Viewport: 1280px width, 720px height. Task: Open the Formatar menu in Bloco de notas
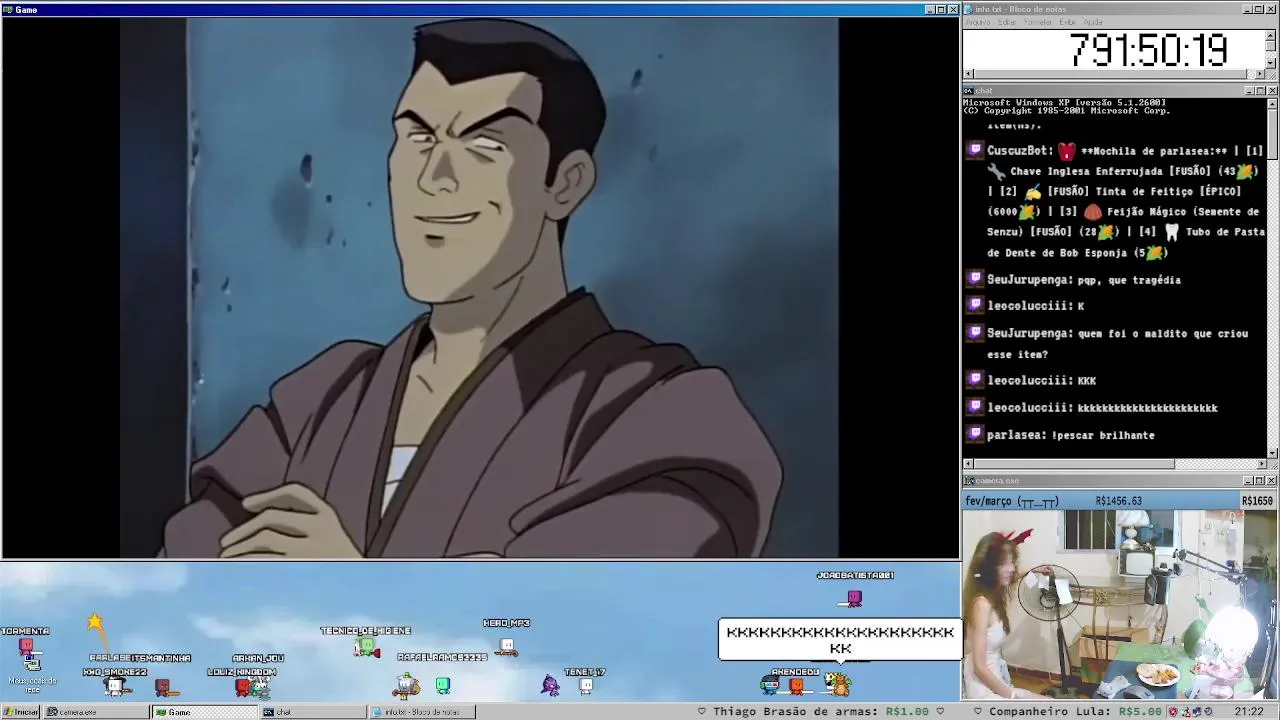(x=1038, y=22)
